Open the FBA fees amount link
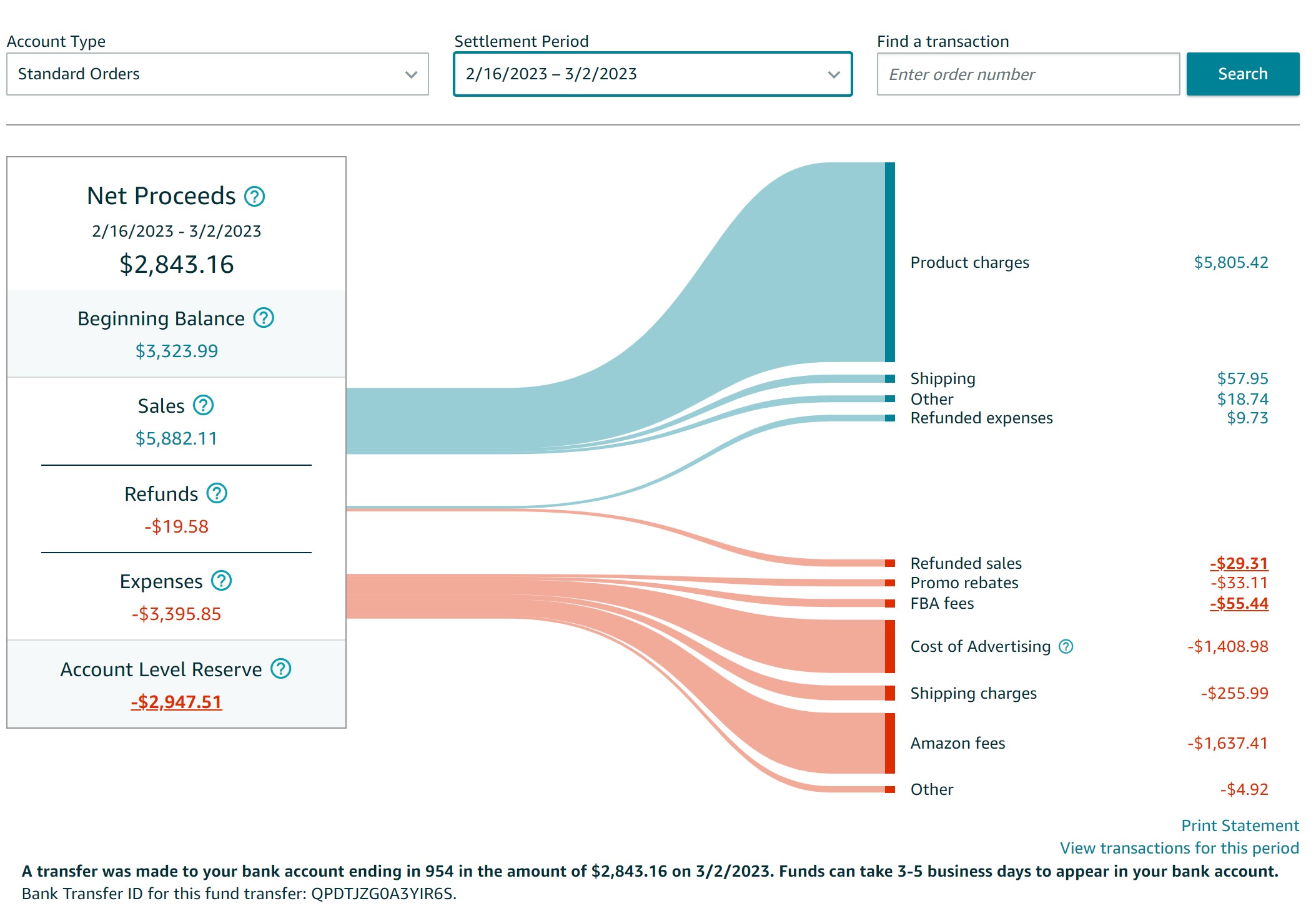This screenshot has height=911, width=1316. pos(1239,603)
